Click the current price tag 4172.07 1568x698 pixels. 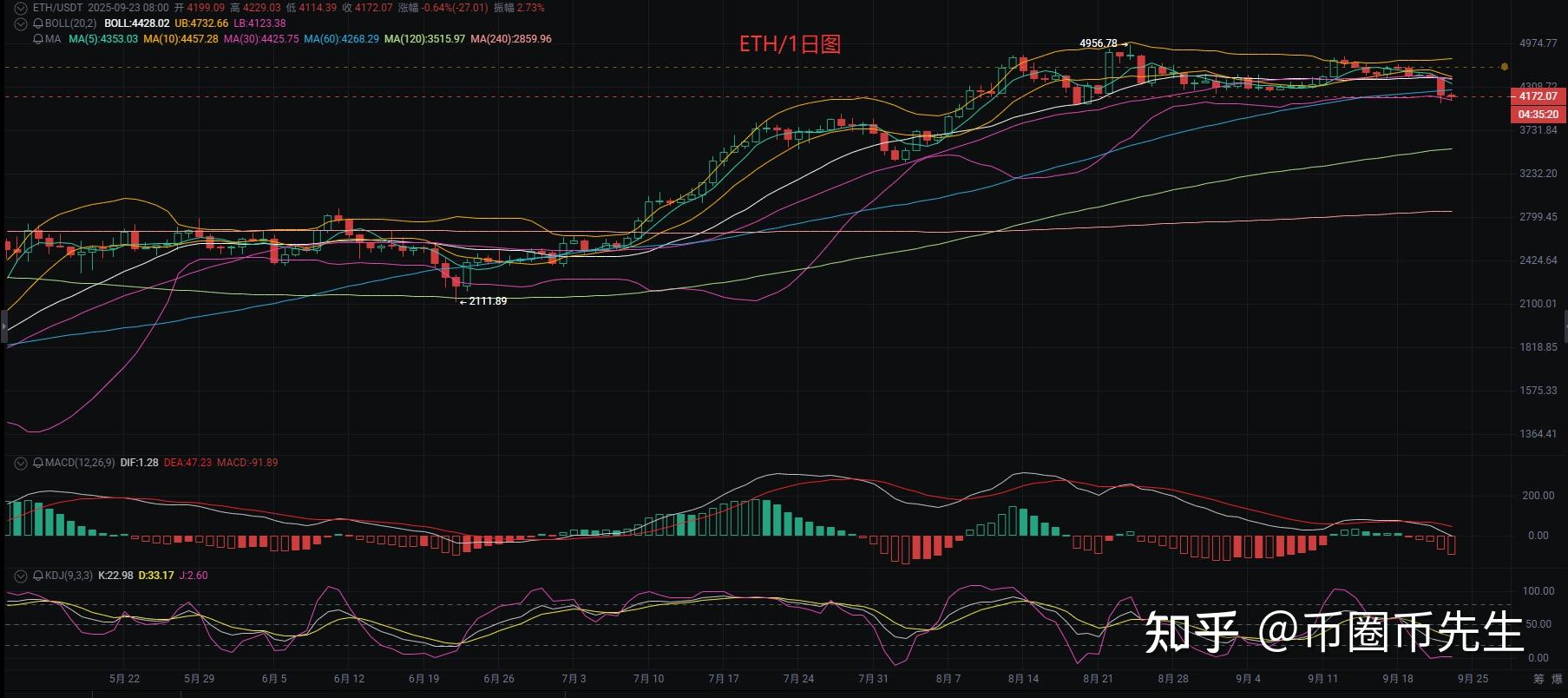point(1538,96)
